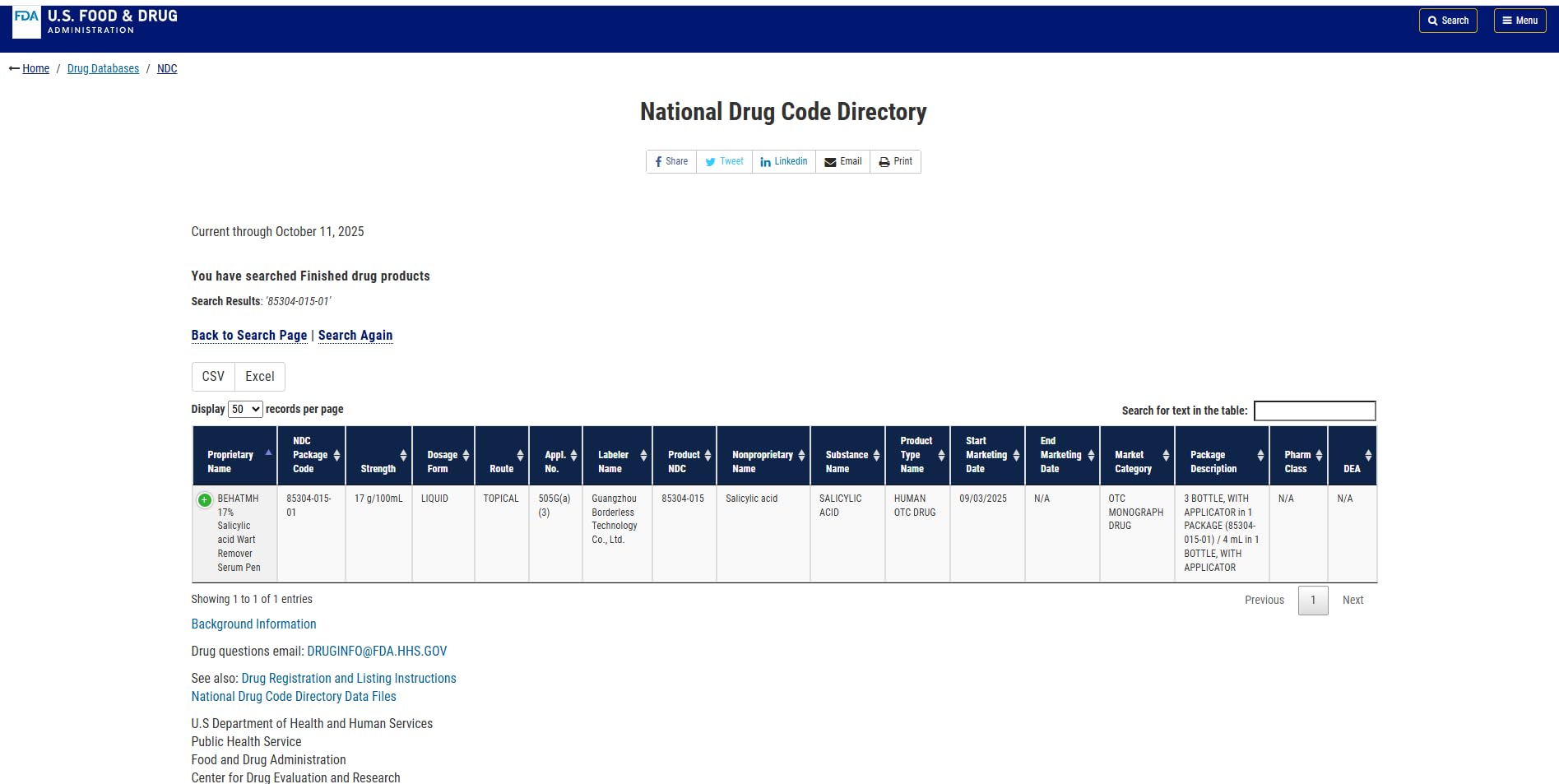Open the records per page dropdown
This screenshot has height=784, width=1559.
tap(245, 409)
